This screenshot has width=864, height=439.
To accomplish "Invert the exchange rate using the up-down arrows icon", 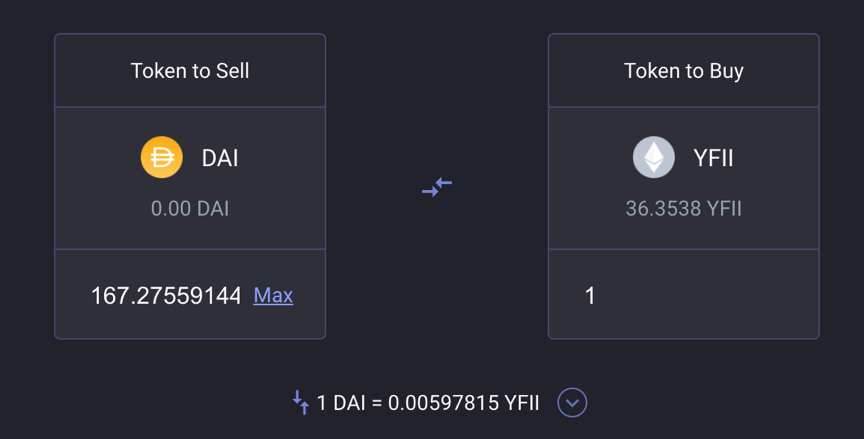I will coord(301,403).
